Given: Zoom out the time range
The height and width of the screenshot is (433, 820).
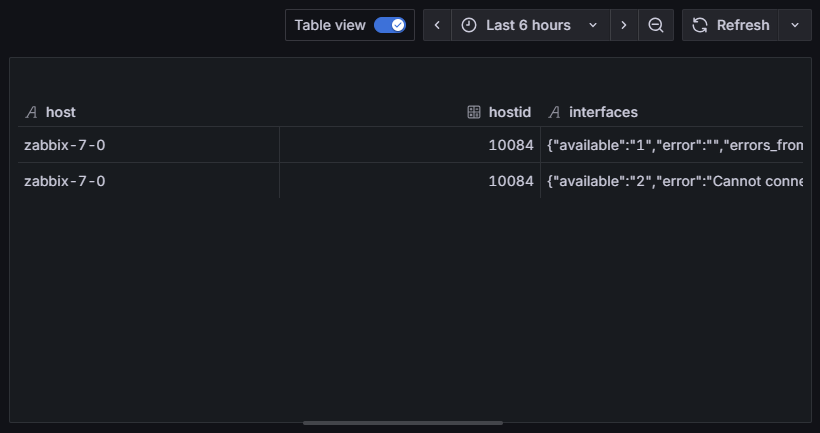Looking at the screenshot, I should pos(656,25).
